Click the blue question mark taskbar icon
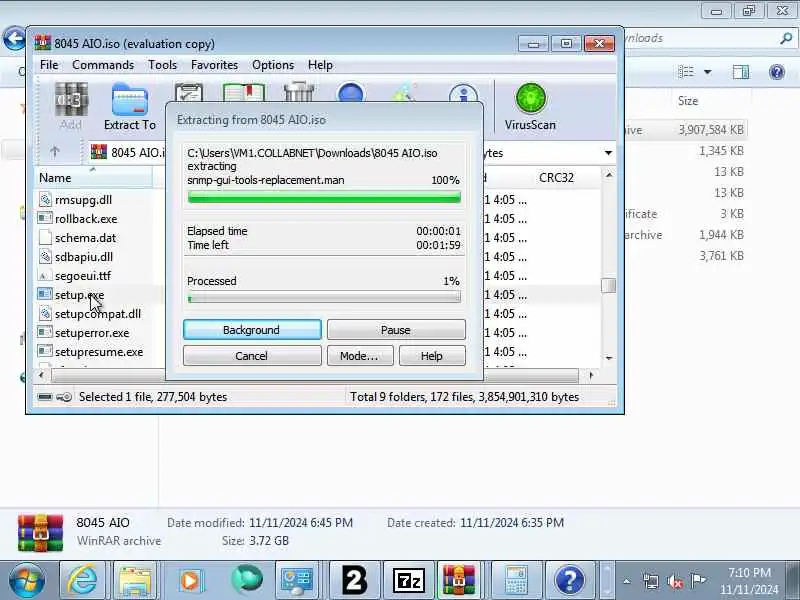Image resolution: width=800 pixels, height=600 pixels. pyautogui.click(x=569, y=580)
